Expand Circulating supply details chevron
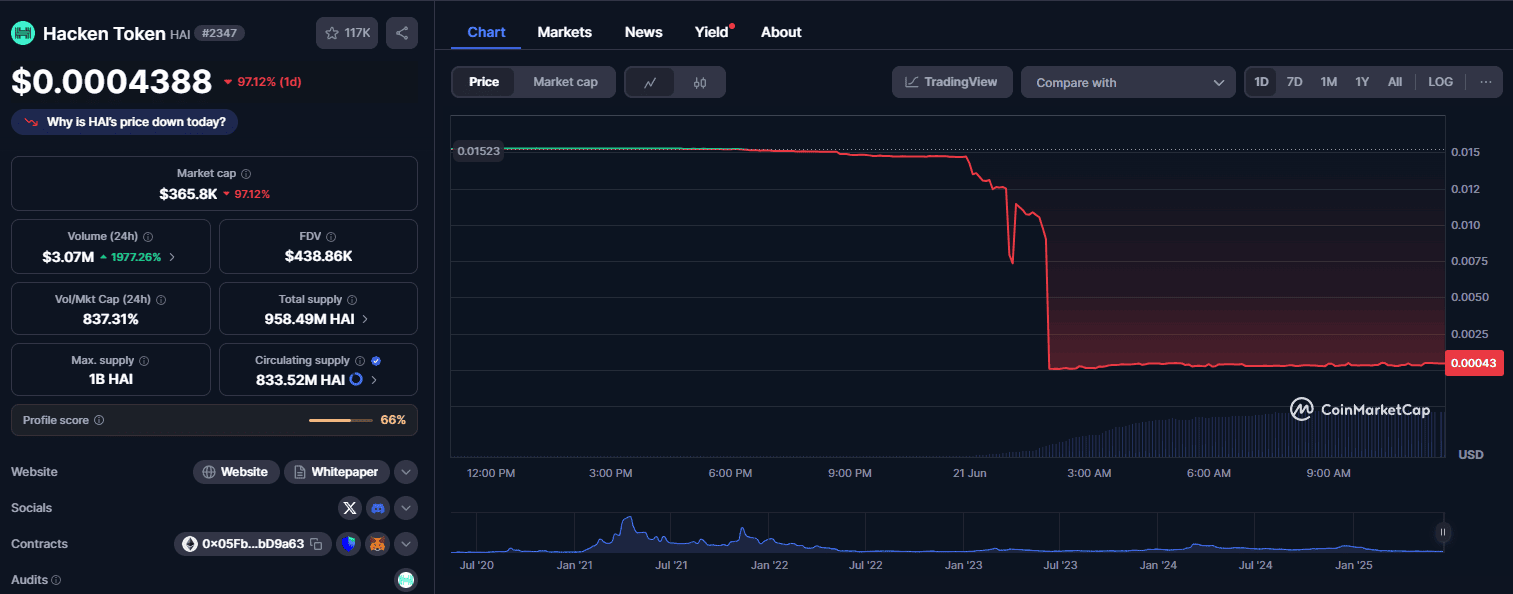The width and height of the screenshot is (1513, 594). coord(374,380)
